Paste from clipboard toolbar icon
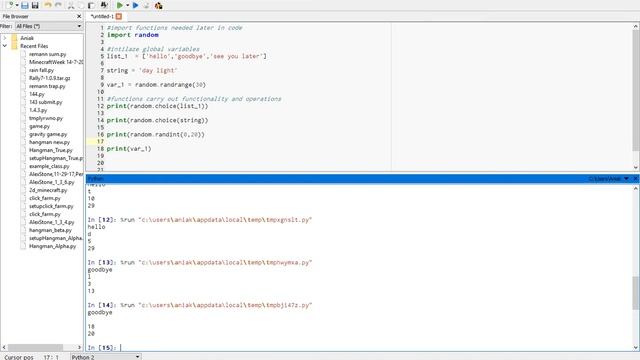Image resolution: width=640 pixels, height=360 pixels. point(91,5)
